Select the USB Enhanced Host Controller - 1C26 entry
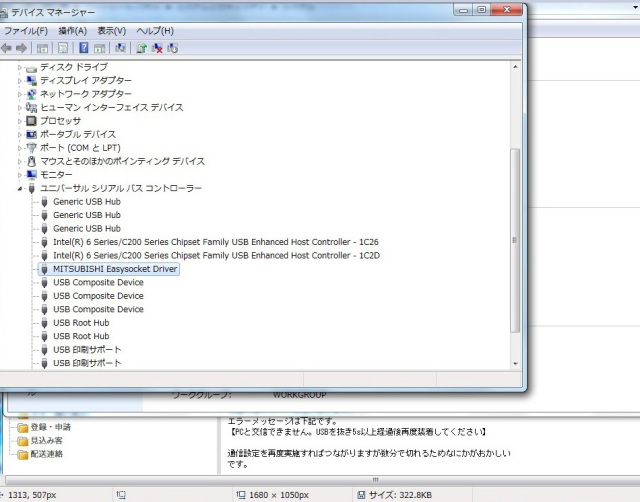This screenshot has width=640, height=502. point(216,242)
